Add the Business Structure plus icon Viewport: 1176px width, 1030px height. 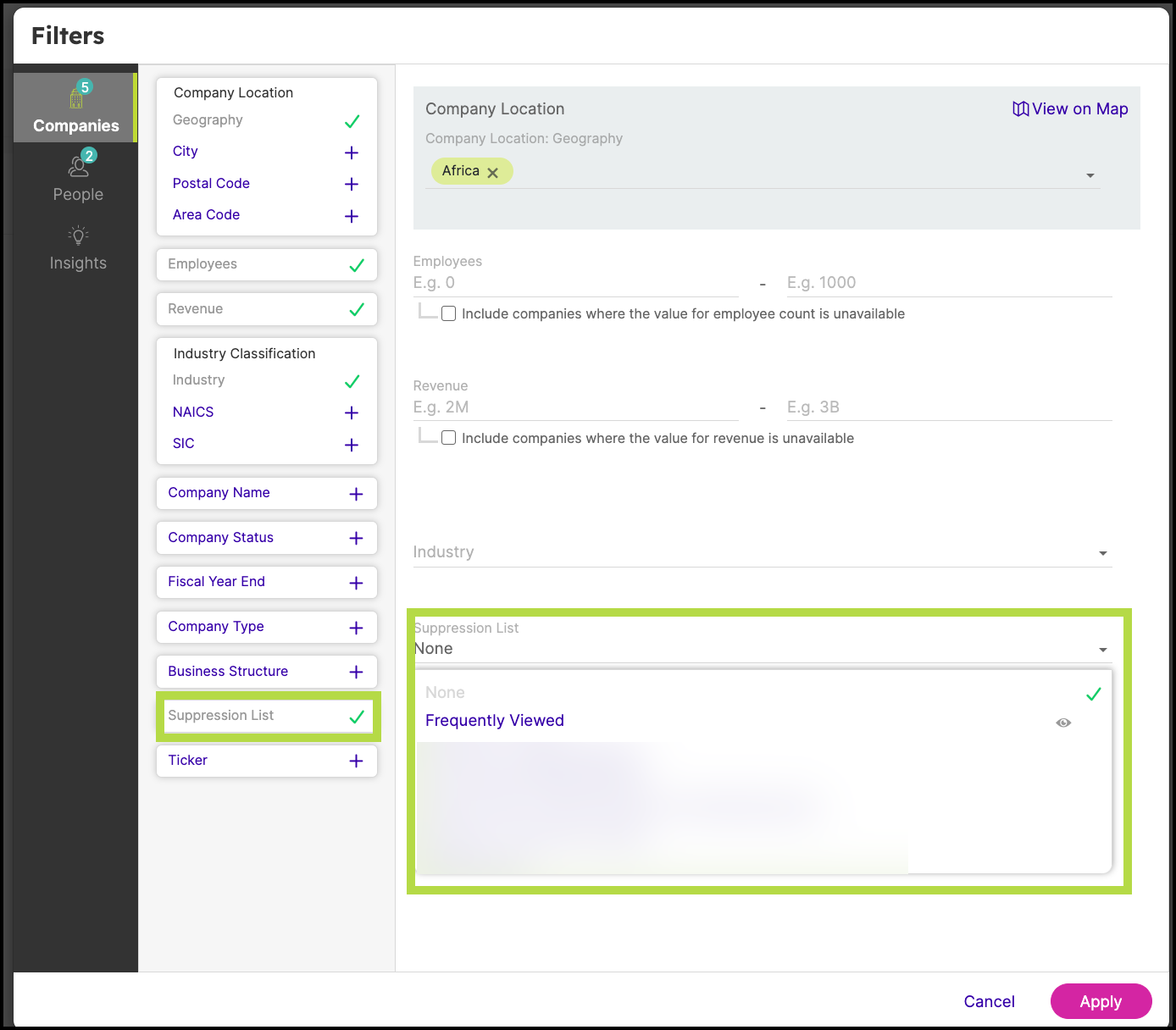pyautogui.click(x=356, y=672)
